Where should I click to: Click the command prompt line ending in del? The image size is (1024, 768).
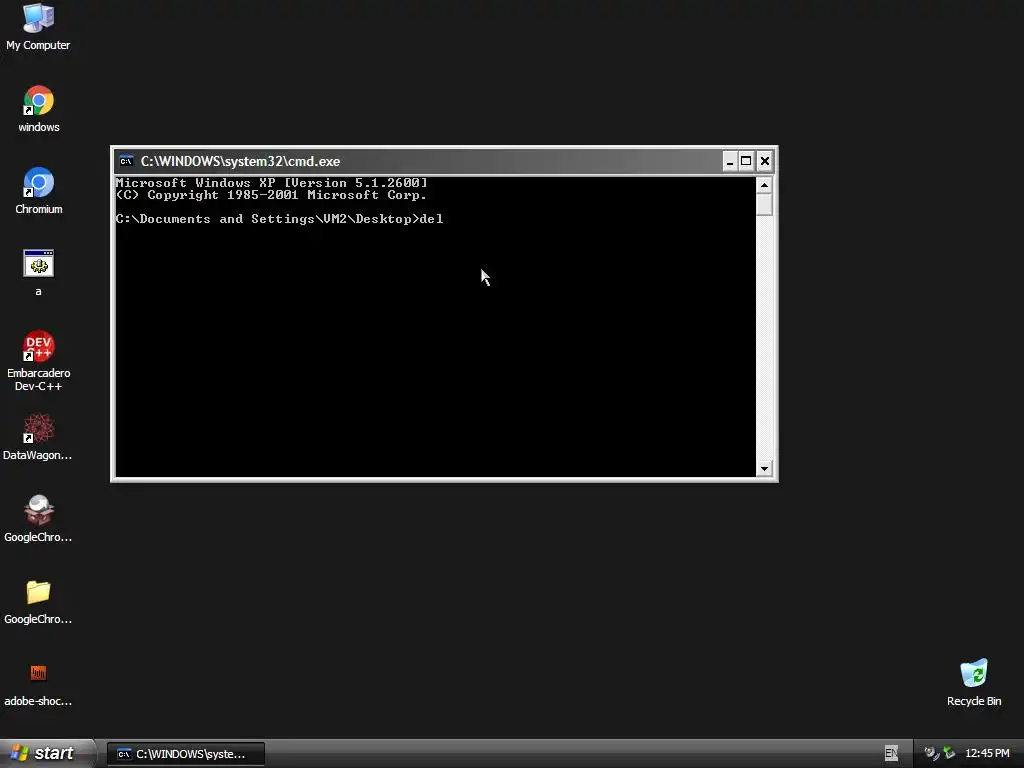280,219
